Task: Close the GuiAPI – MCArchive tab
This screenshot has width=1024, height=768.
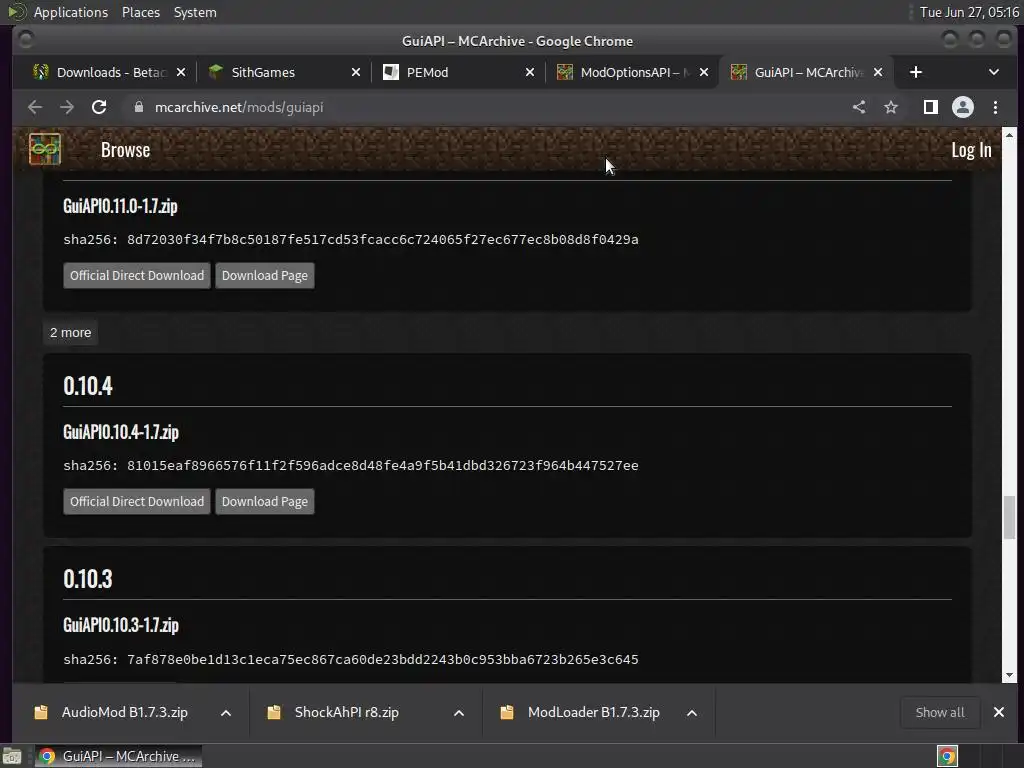Action: coord(878,72)
